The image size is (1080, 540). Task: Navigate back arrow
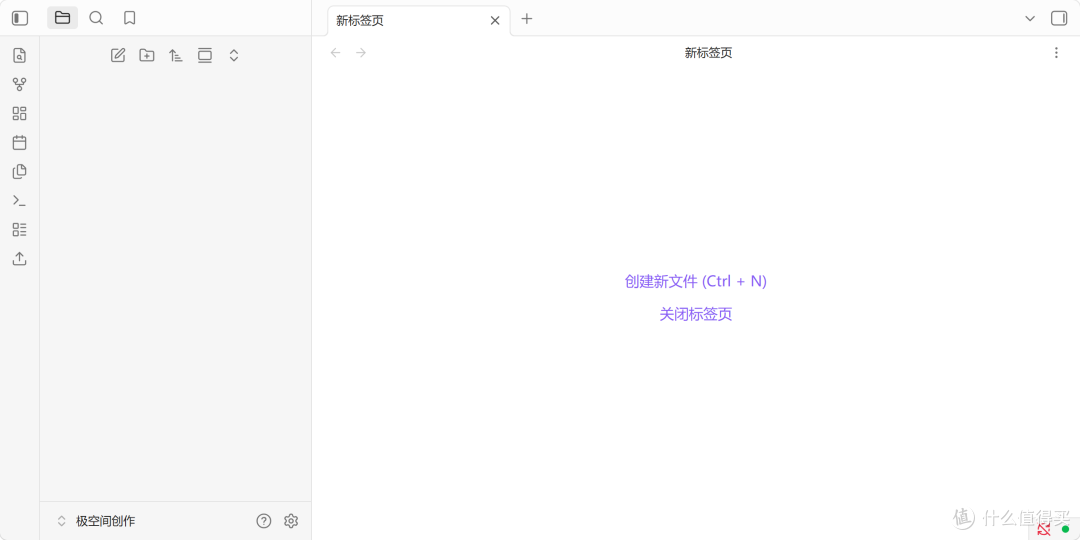[x=335, y=52]
